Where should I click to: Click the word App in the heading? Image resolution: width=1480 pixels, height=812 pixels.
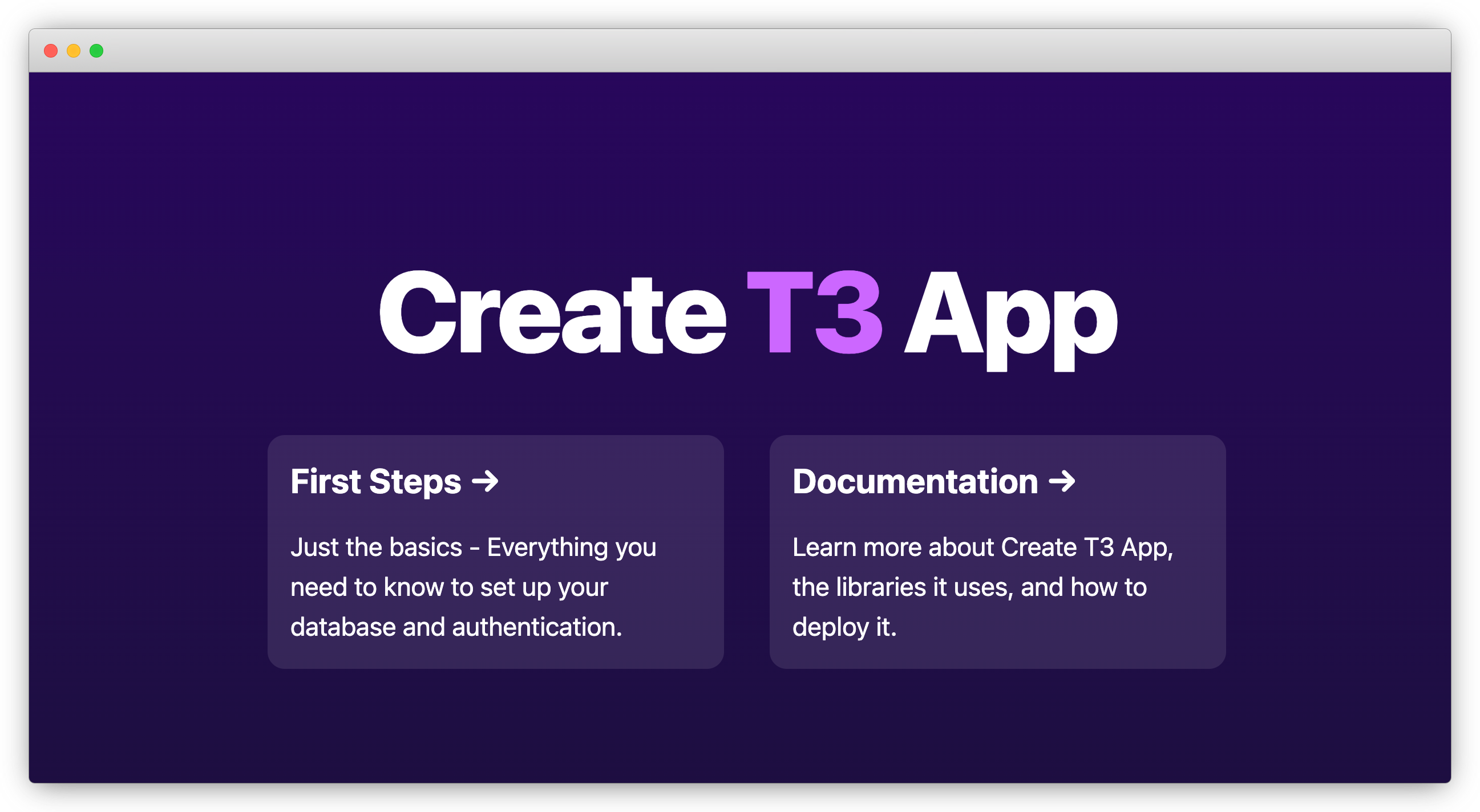tap(1011, 316)
